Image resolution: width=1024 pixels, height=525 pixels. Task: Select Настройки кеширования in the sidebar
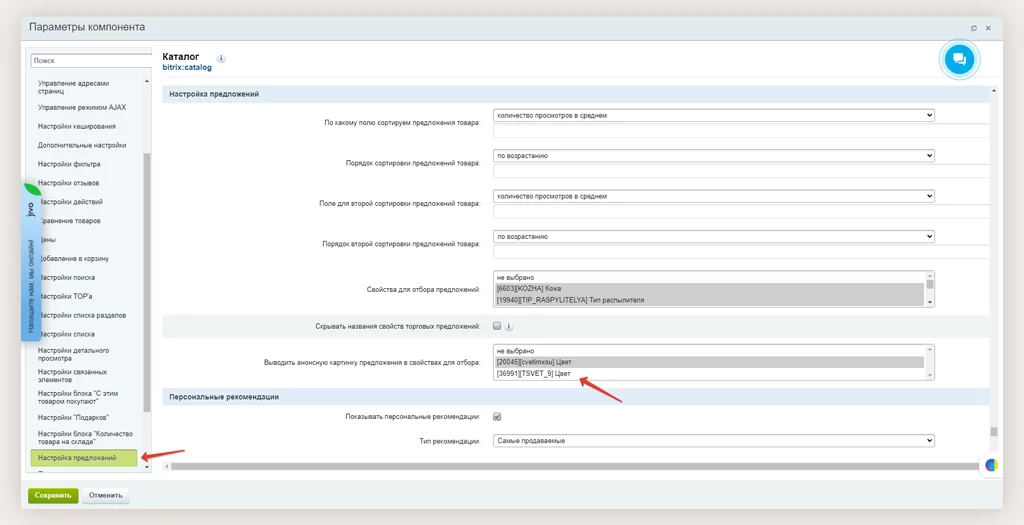(x=77, y=126)
